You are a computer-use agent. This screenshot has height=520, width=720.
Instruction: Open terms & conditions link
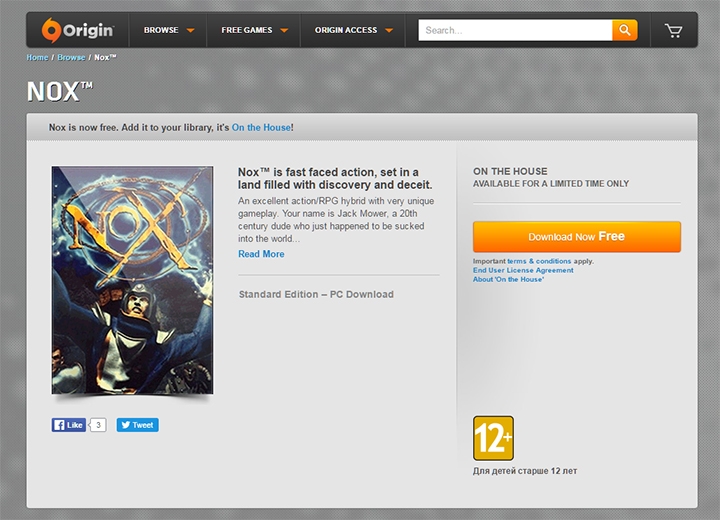tap(539, 261)
